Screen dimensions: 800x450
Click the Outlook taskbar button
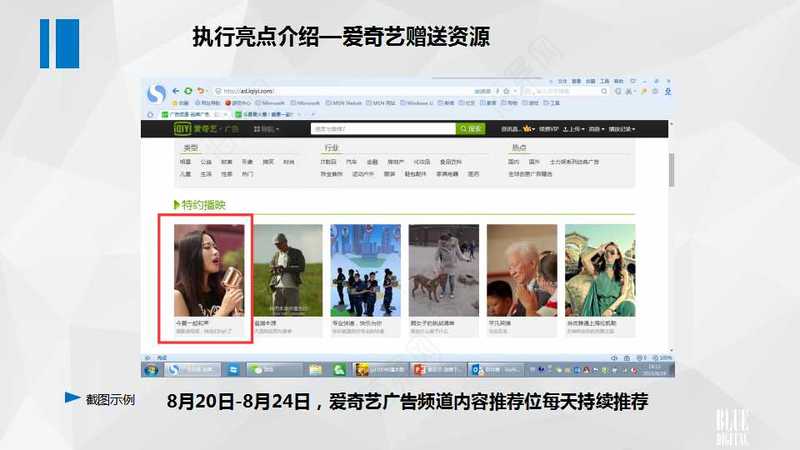(x=497, y=369)
